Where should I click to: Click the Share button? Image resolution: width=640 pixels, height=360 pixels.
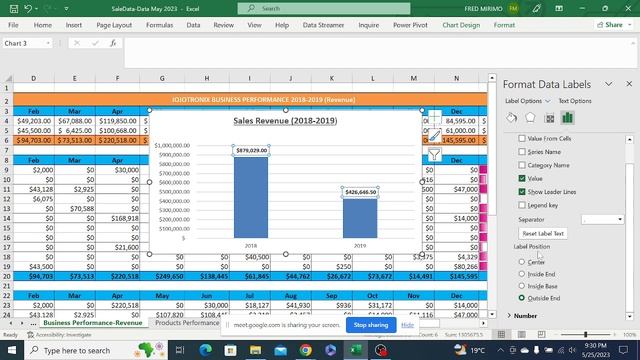pyautogui.click(x=610, y=25)
